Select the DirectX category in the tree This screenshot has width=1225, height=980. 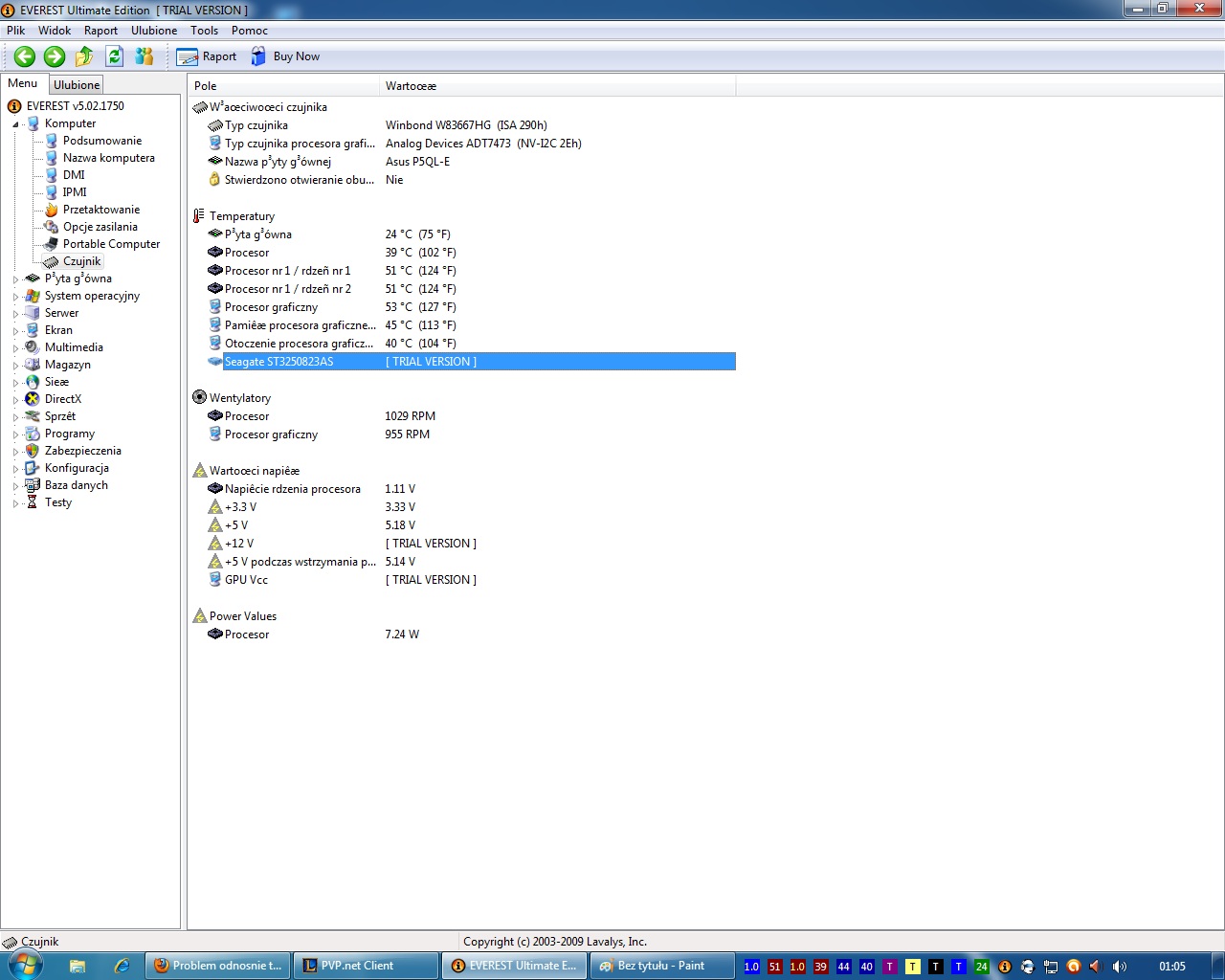(x=62, y=399)
